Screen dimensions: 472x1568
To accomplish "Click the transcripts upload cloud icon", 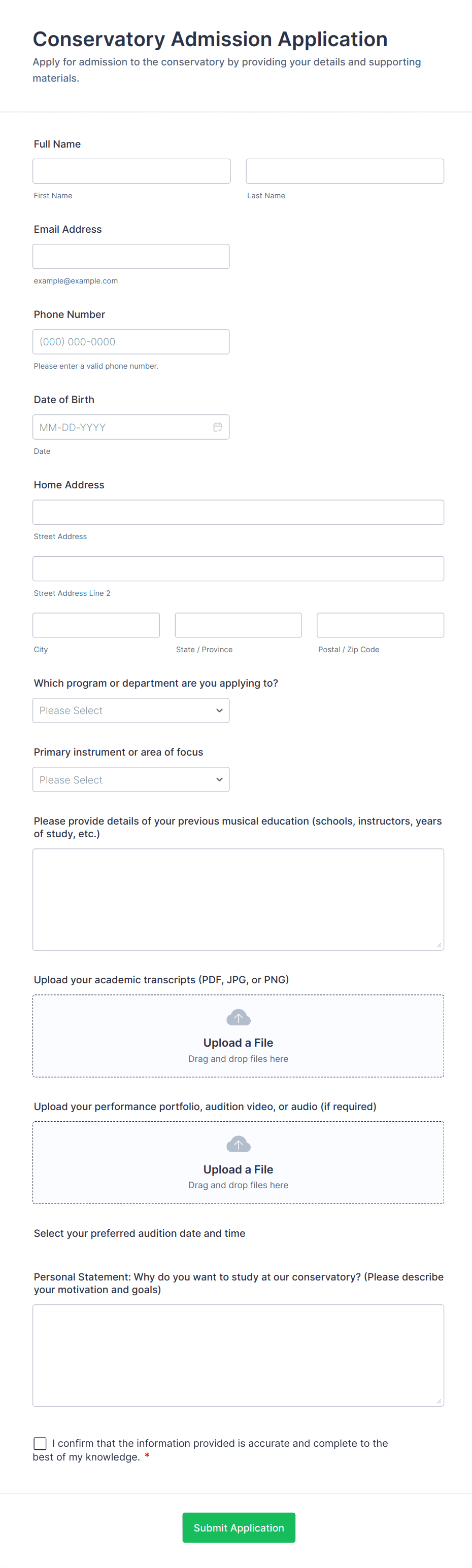I will coord(238,1017).
